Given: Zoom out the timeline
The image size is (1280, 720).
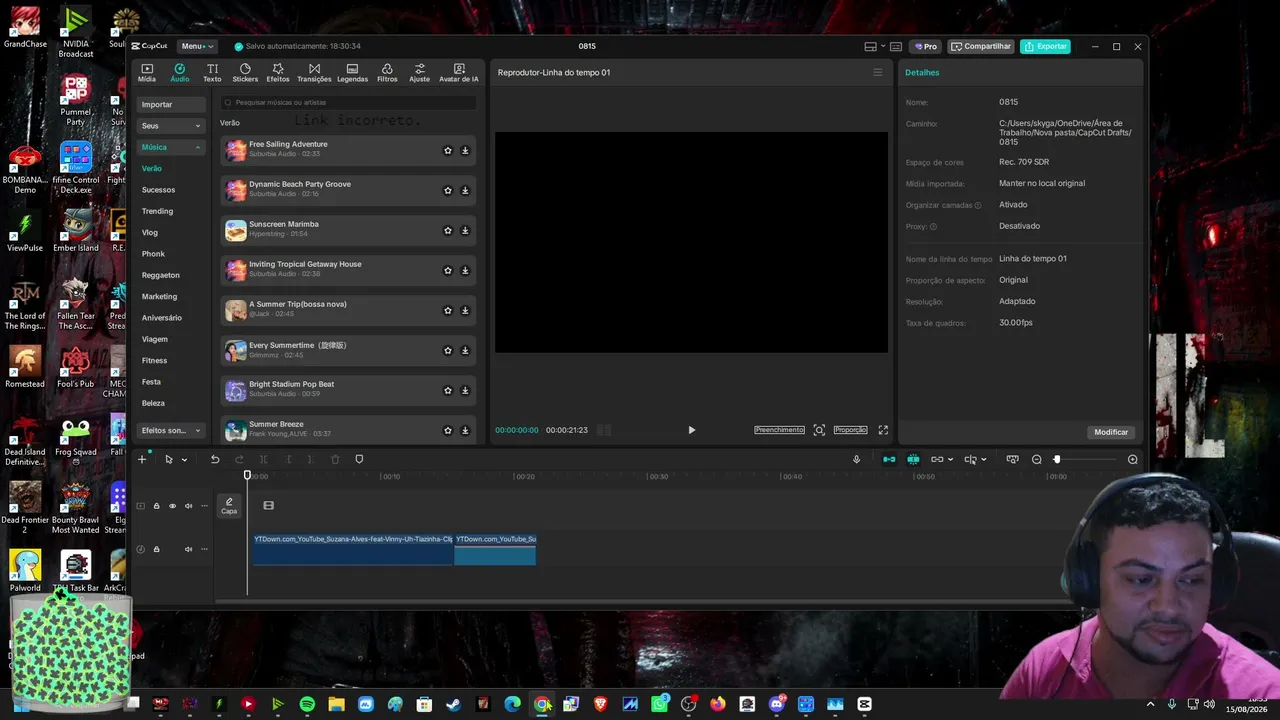Looking at the screenshot, I should click(1037, 459).
